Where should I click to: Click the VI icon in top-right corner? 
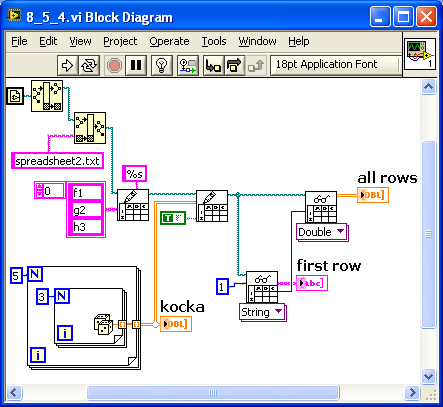(x=420, y=54)
